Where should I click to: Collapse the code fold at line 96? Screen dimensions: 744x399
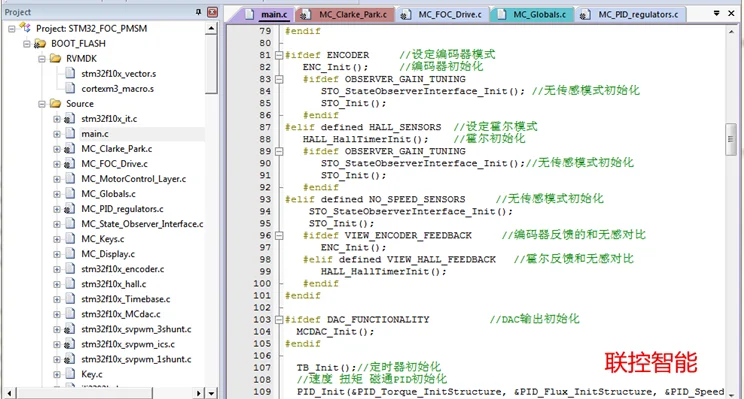click(279, 235)
